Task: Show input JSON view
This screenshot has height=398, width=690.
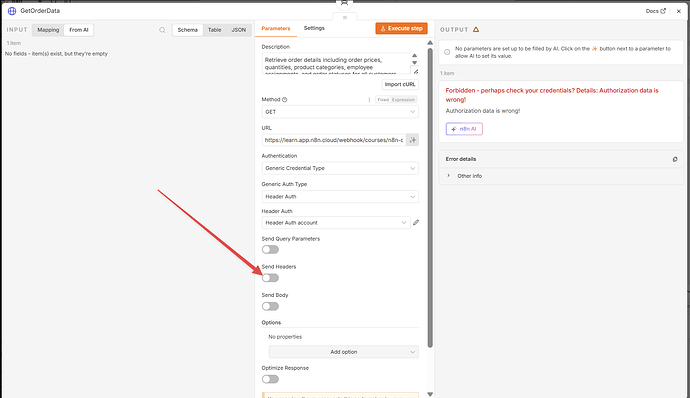Action: click(239, 30)
